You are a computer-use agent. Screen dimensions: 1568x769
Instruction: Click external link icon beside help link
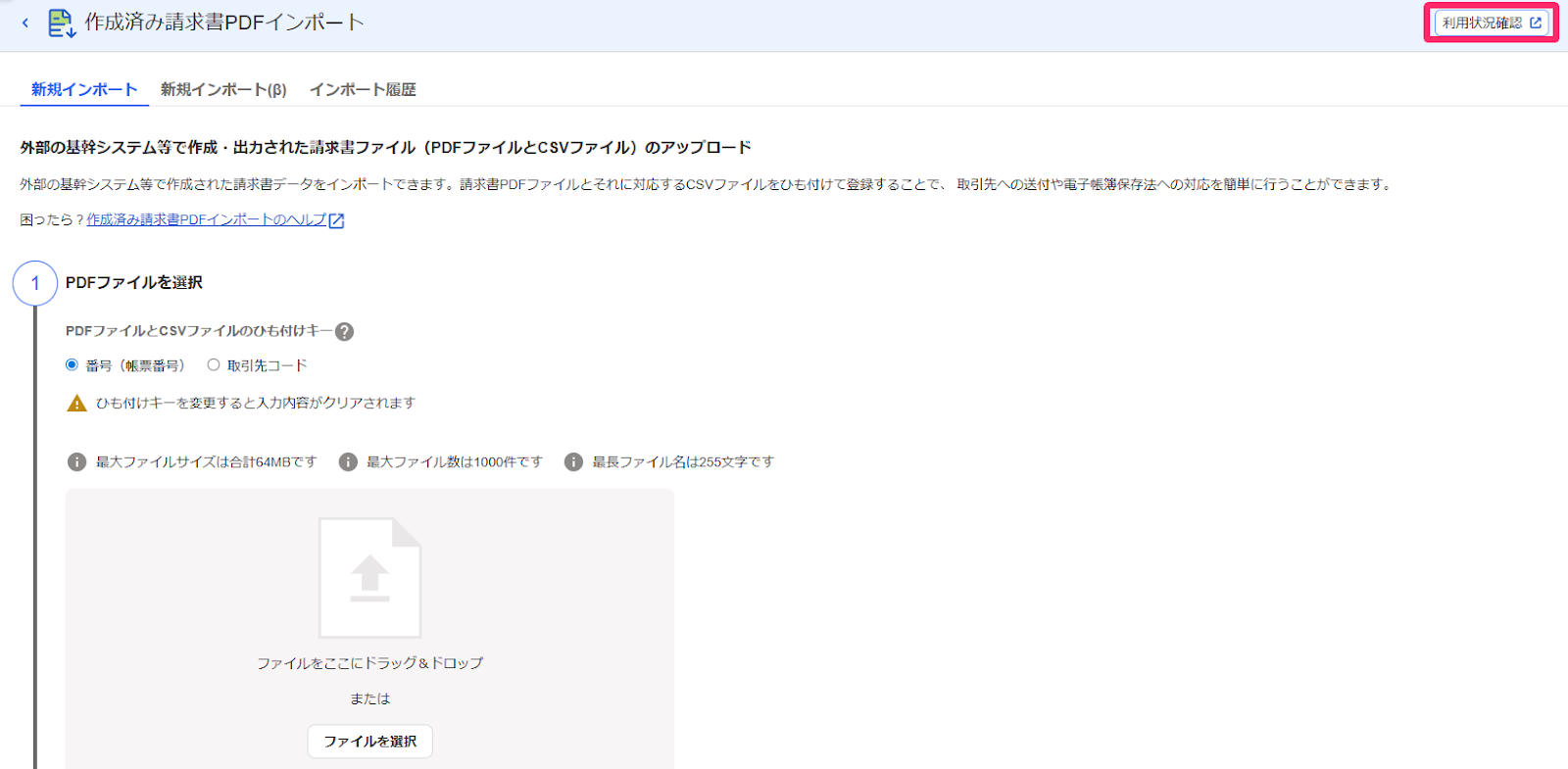pos(336,220)
